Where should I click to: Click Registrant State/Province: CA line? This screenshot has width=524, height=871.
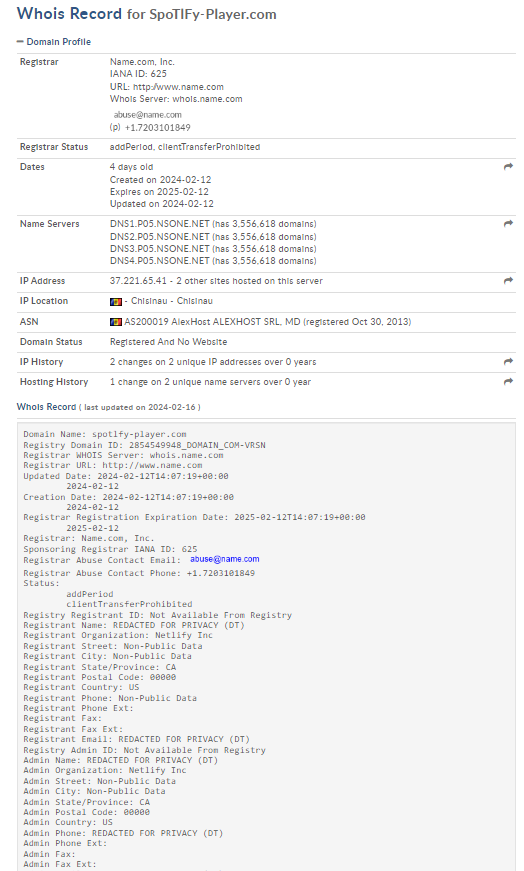click(x=99, y=667)
